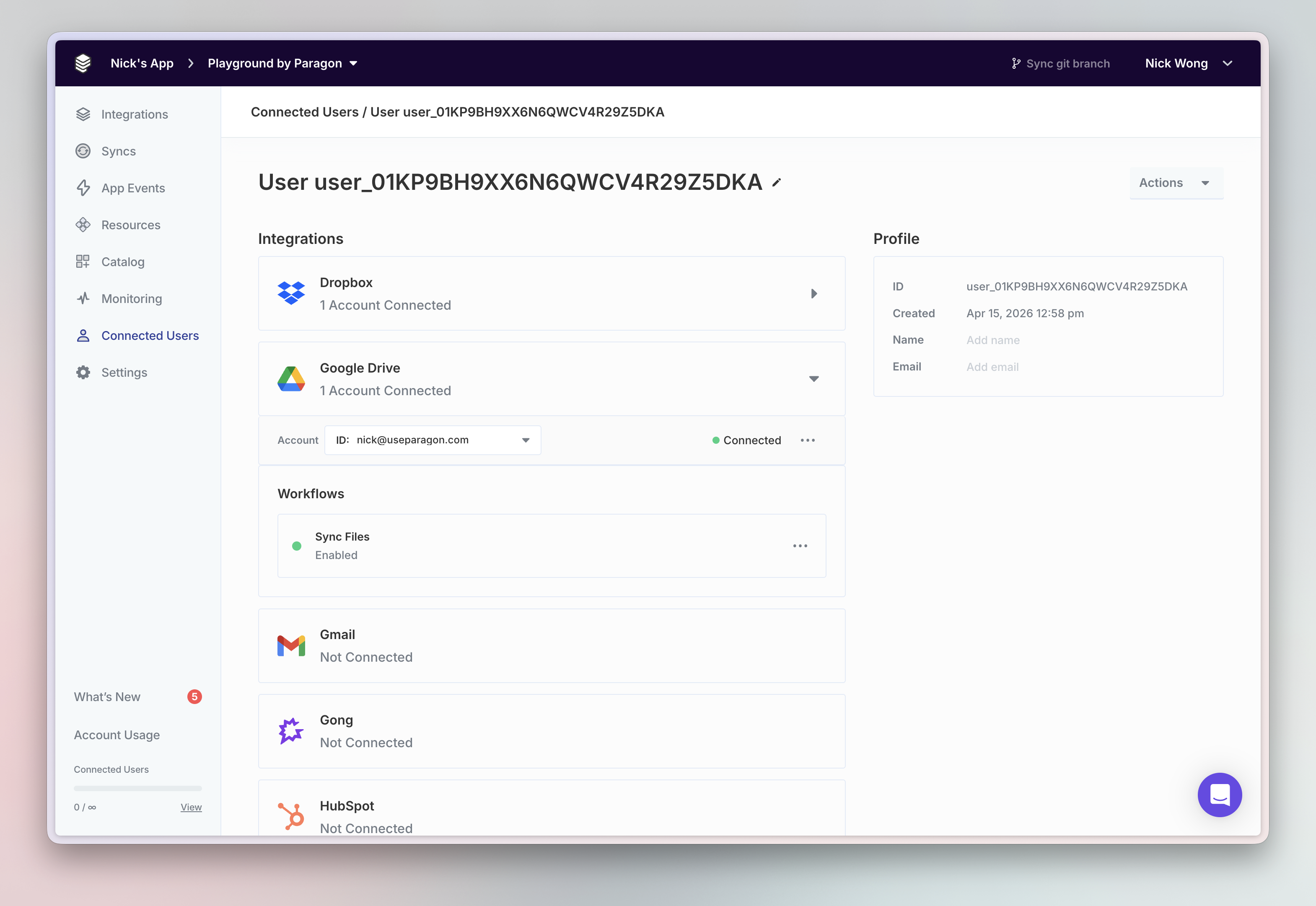The image size is (1316, 906).
Task: Click Add name field in Profile
Action: coord(992,340)
